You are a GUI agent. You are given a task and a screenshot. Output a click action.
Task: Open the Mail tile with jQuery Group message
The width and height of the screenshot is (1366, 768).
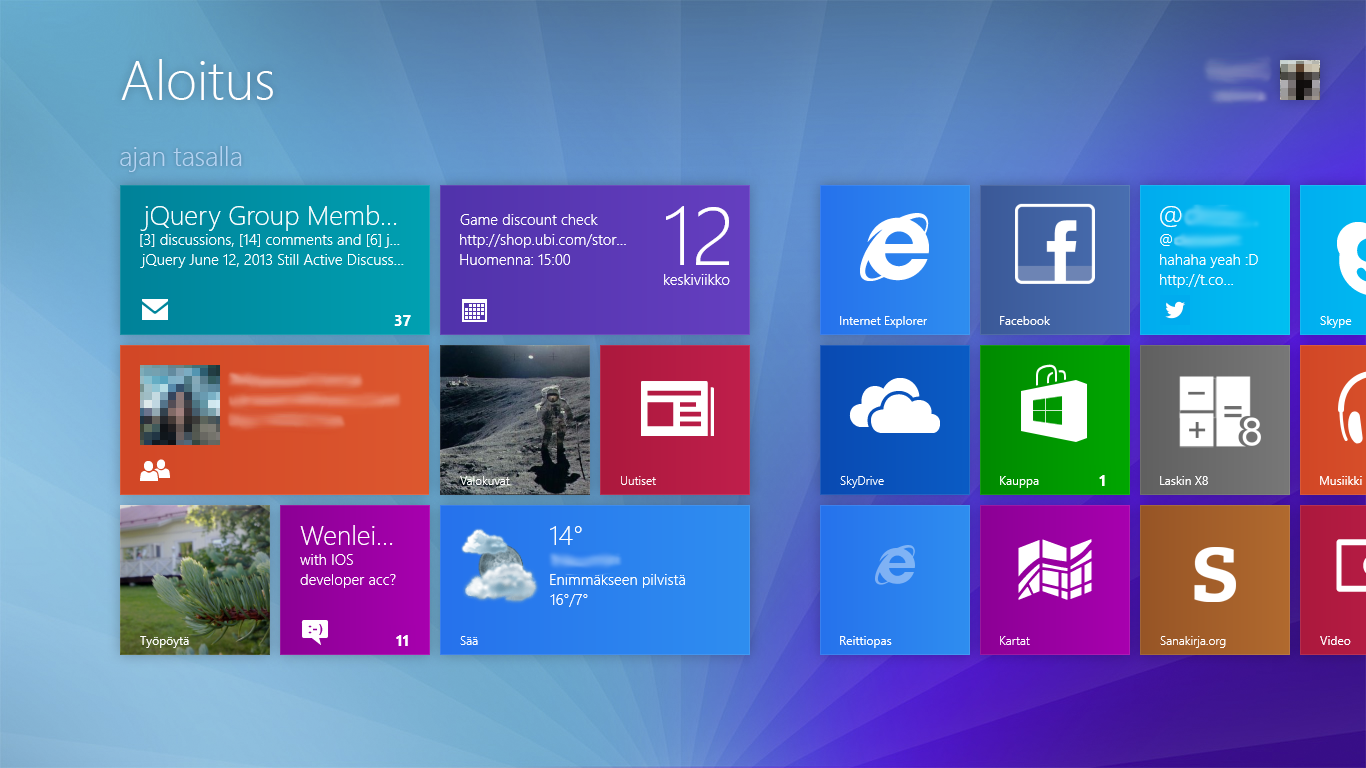click(275, 260)
